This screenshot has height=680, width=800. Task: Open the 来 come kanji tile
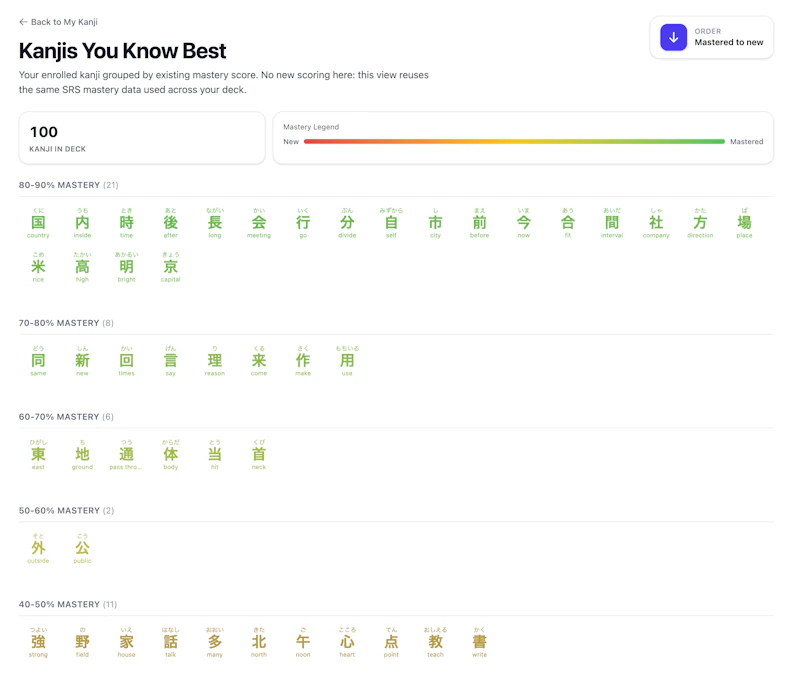[259, 361]
